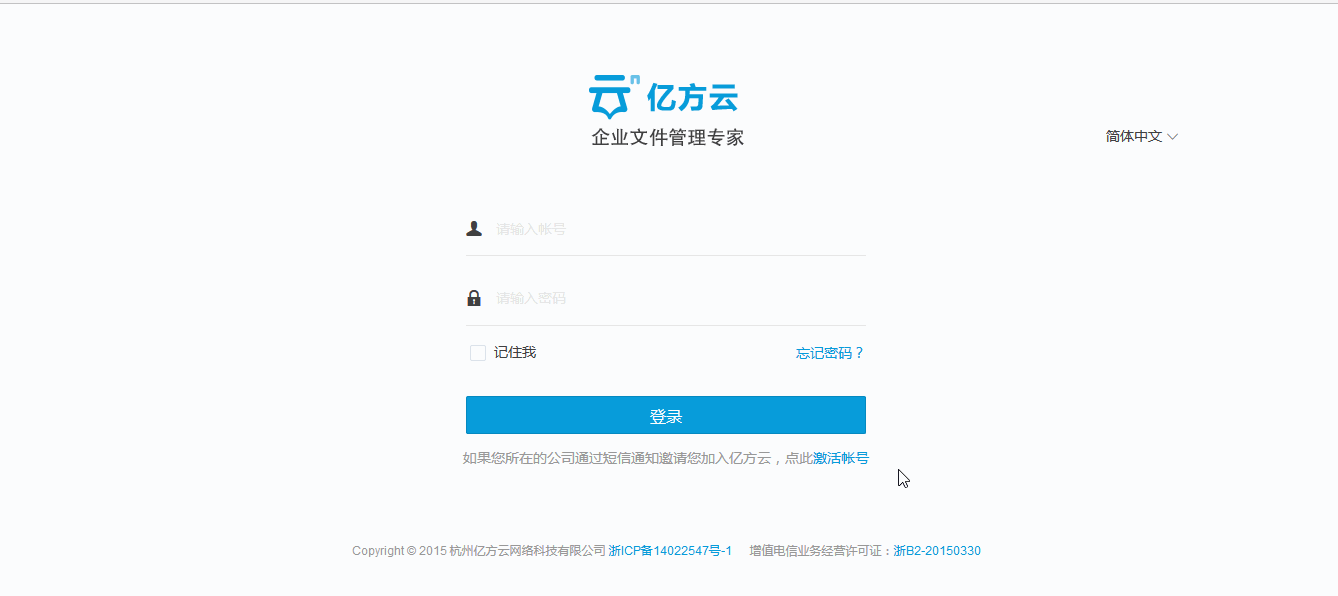The width and height of the screenshot is (1338, 596).
Task: Click the user silhouette icon beside account field
Action: click(474, 229)
